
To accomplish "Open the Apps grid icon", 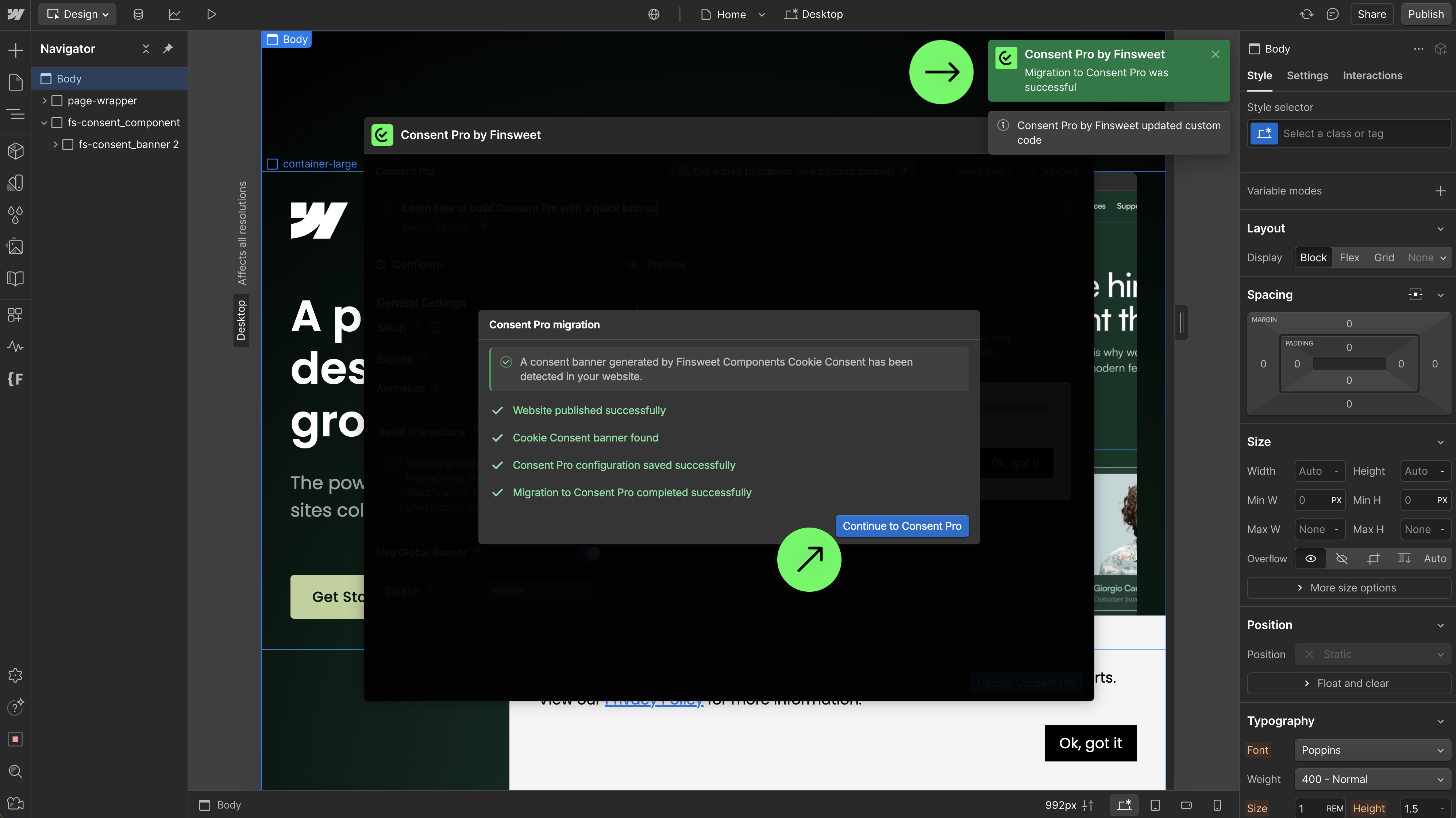I will pos(15,315).
